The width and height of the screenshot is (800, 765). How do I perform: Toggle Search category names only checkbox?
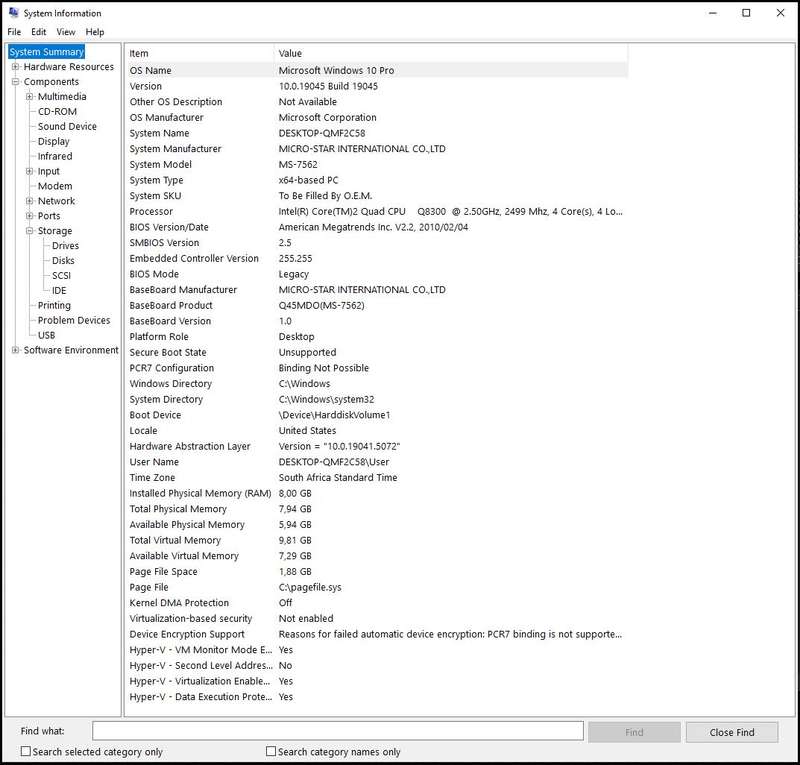271,751
